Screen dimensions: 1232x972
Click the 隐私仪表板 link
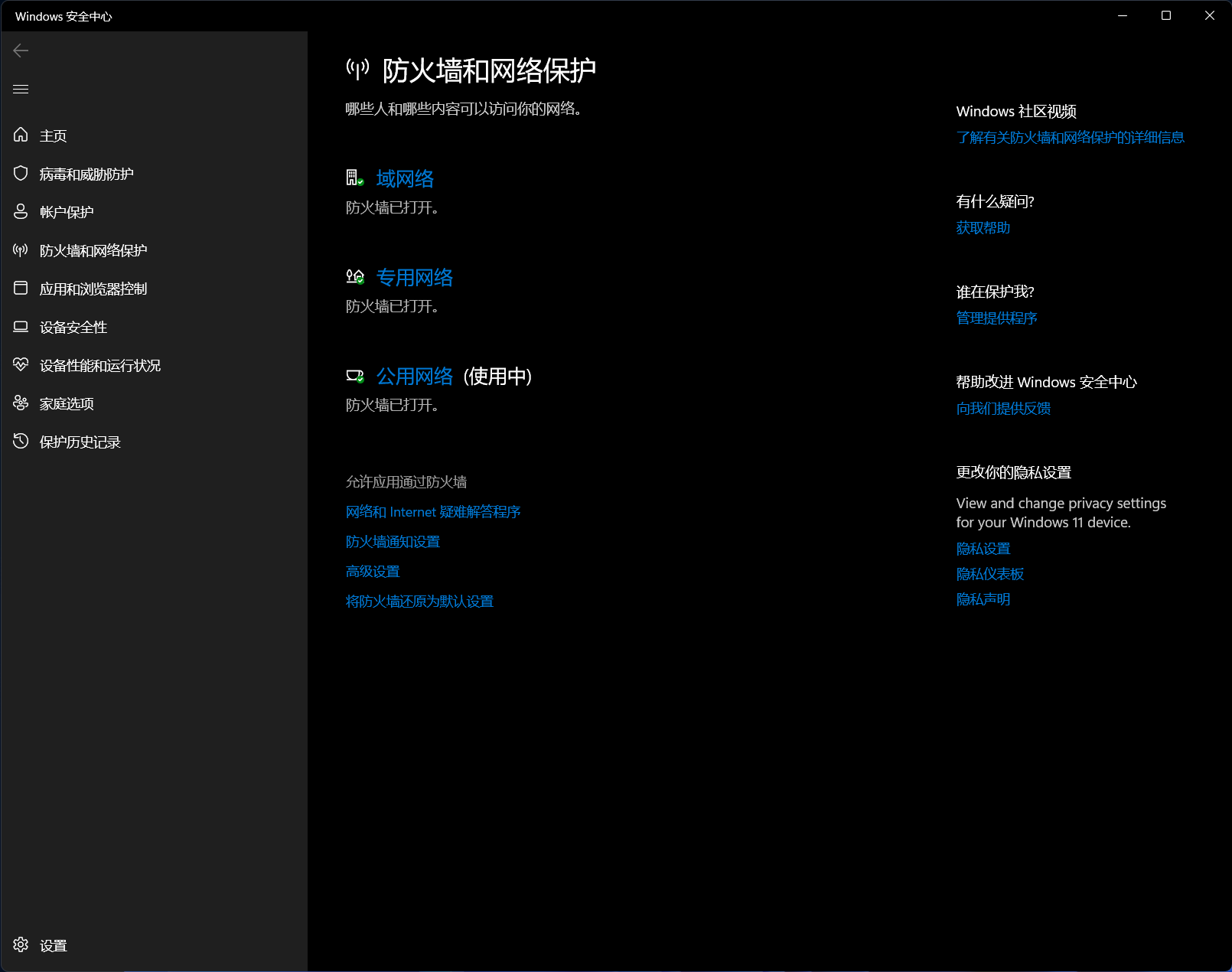pos(989,574)
